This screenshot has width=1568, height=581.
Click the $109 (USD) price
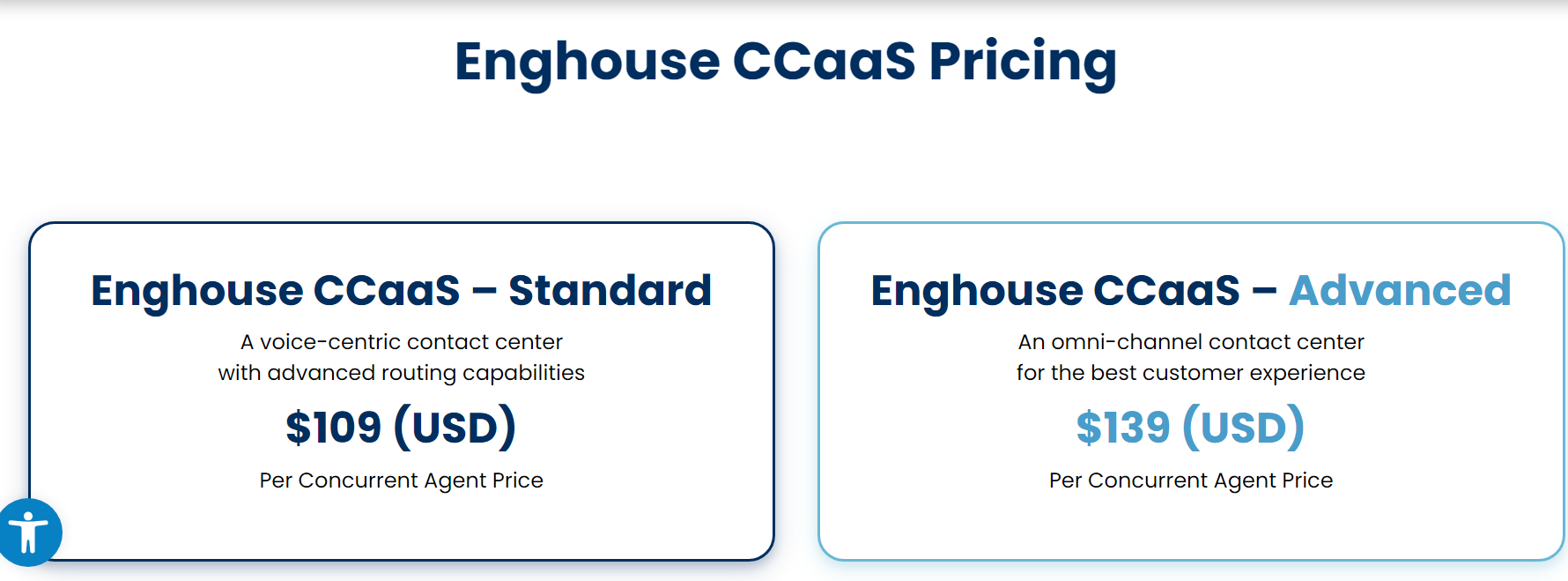tap(334, 428)
